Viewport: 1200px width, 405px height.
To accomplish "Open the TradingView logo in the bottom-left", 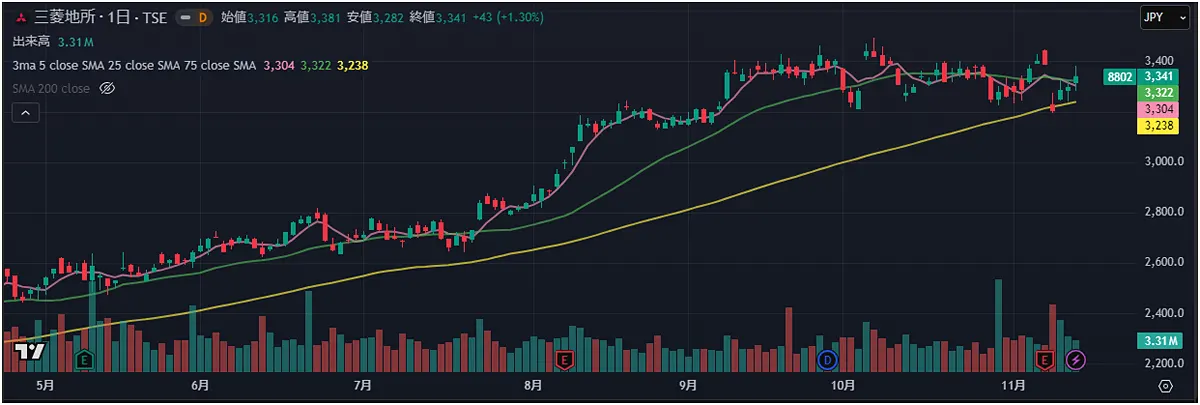I will click(30, 351).
